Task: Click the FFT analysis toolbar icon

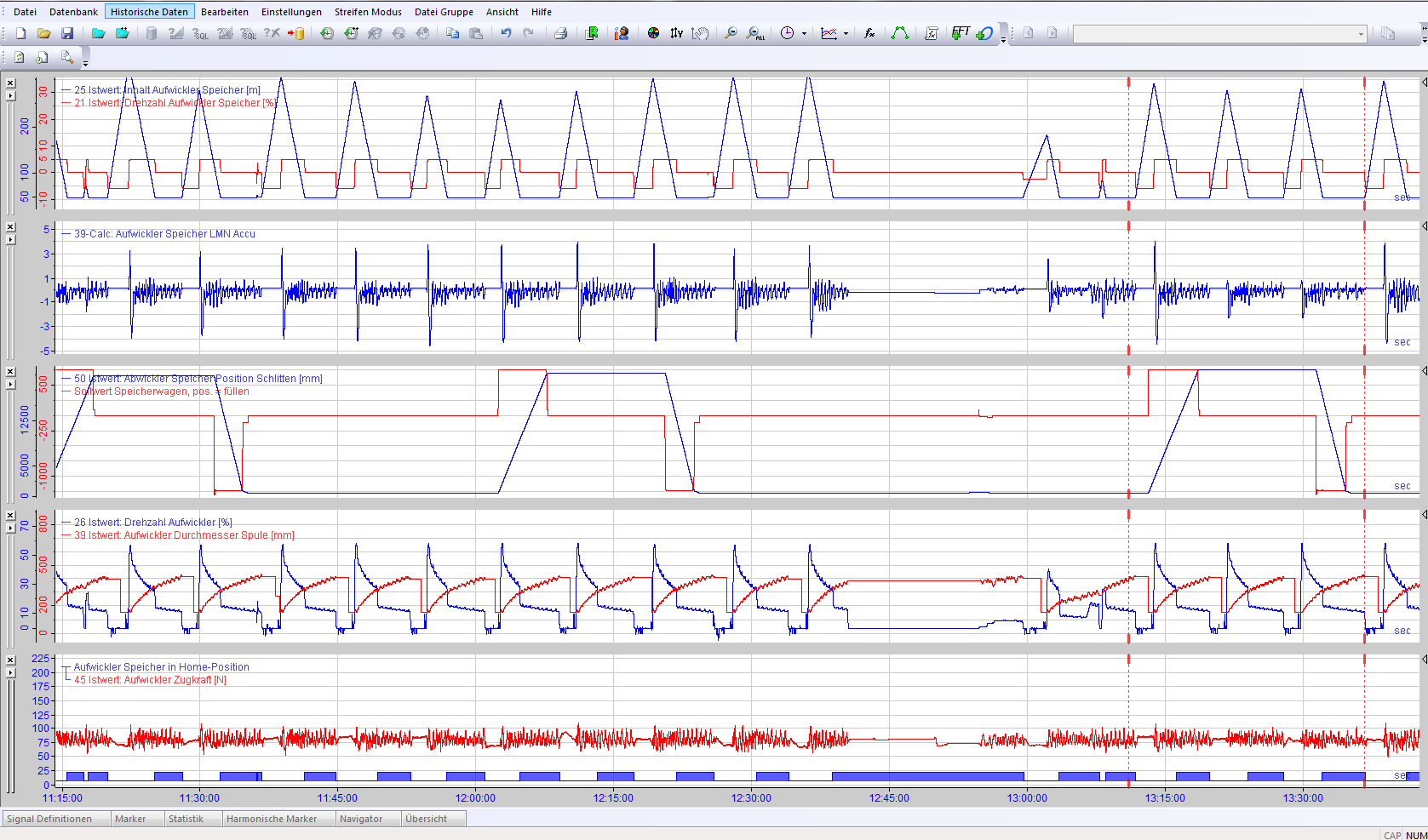Action: pos(960,33)
